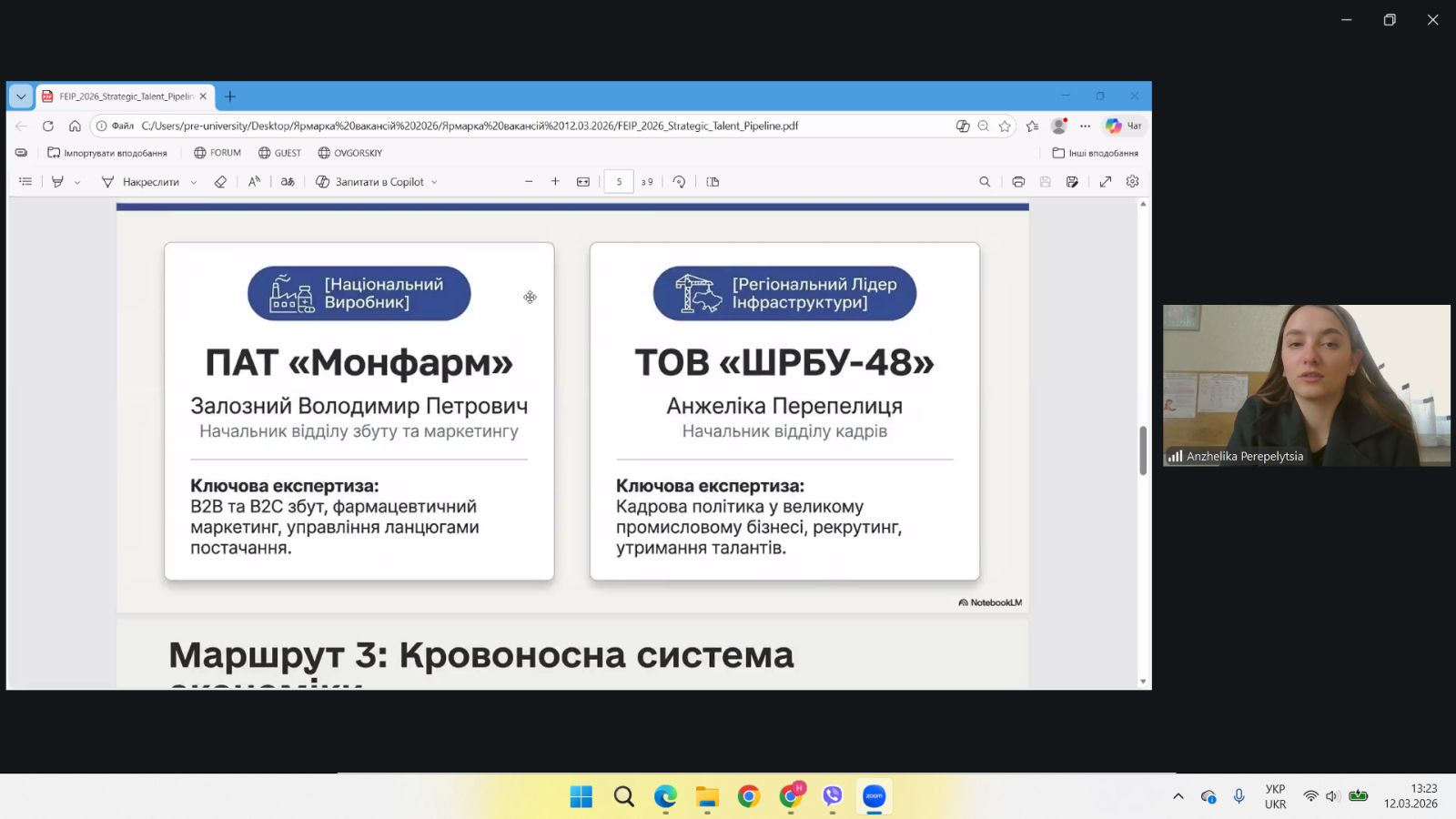Click the Translate icon in PDF toolbar
This screenshot has width=1456, height=819.
coord(288,182)
